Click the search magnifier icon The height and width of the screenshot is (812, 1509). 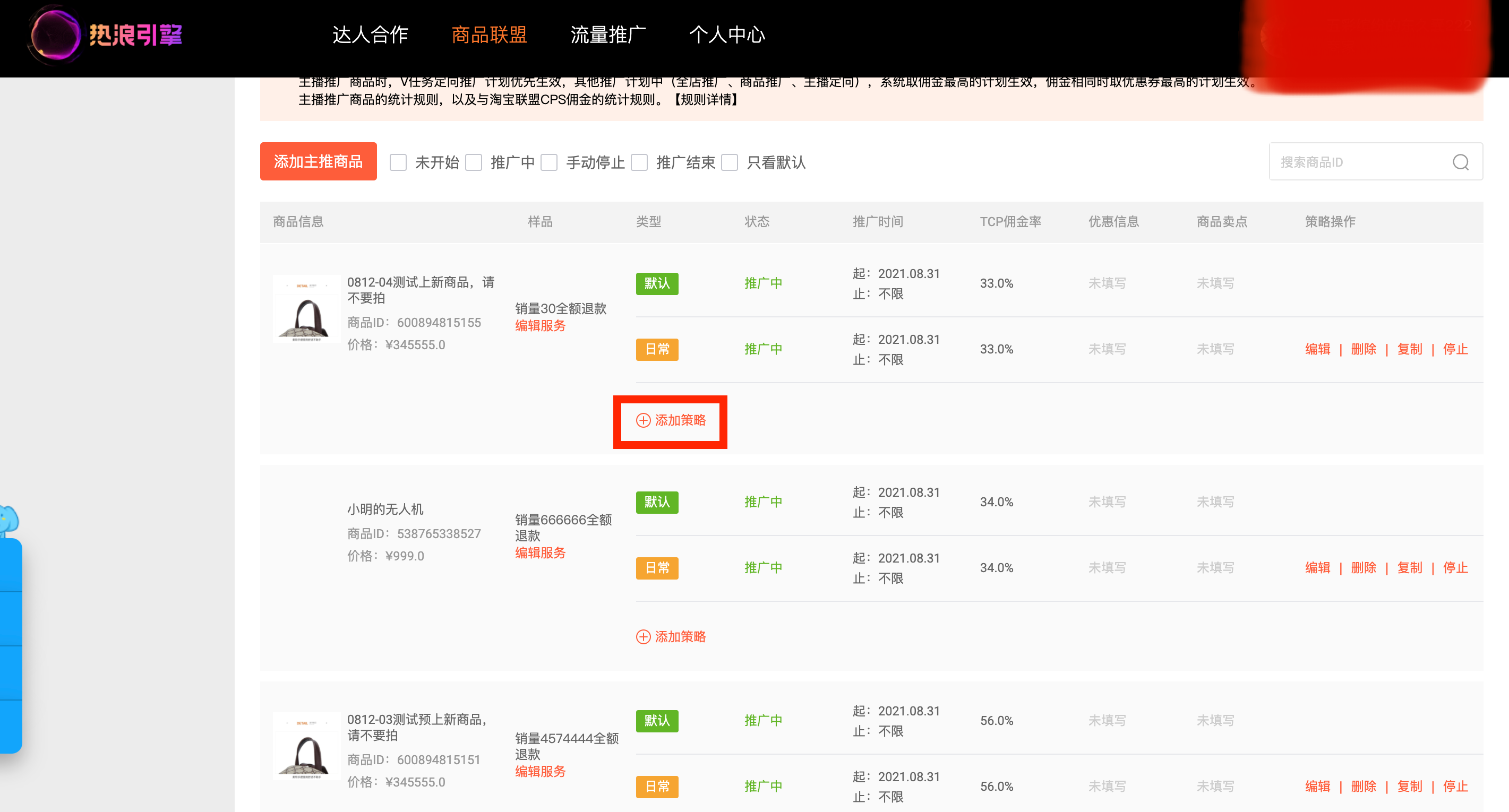pyautogui.click(x=1460, y=162)
